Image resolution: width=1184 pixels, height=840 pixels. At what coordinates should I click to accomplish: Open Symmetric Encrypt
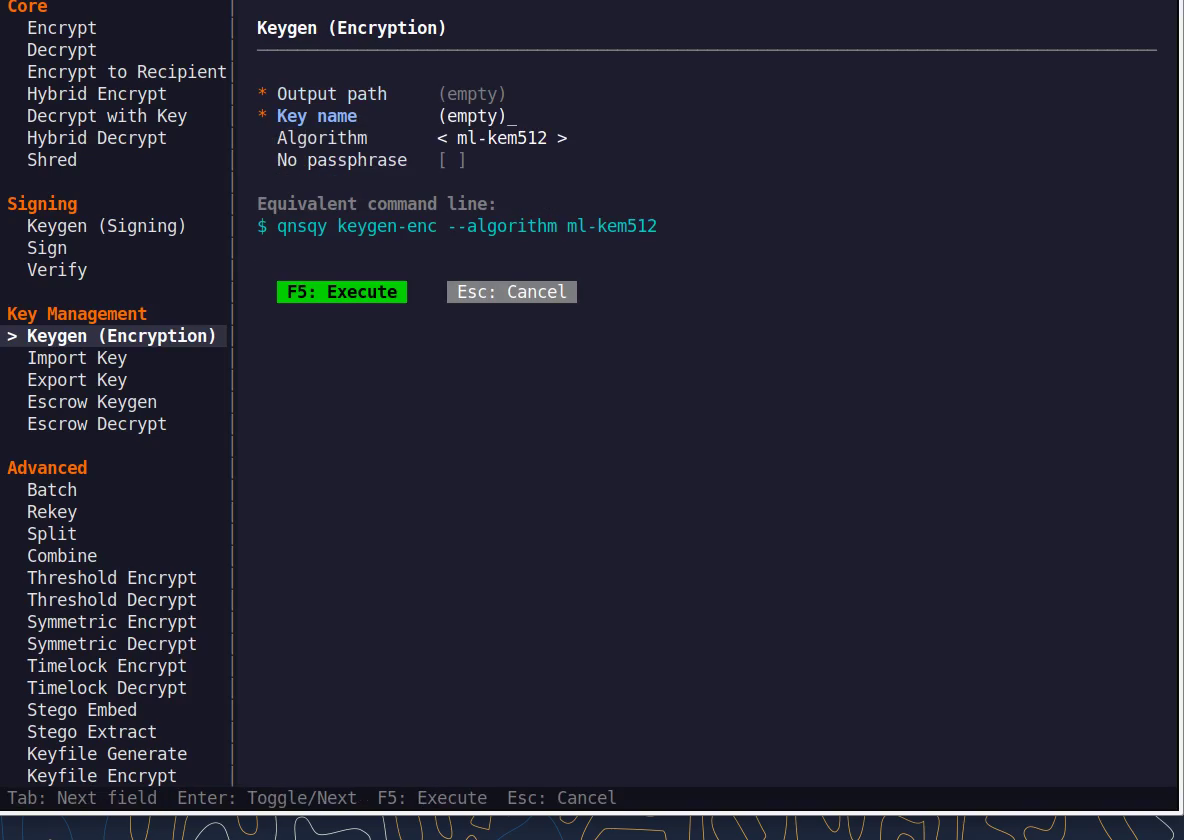[112, 621]
